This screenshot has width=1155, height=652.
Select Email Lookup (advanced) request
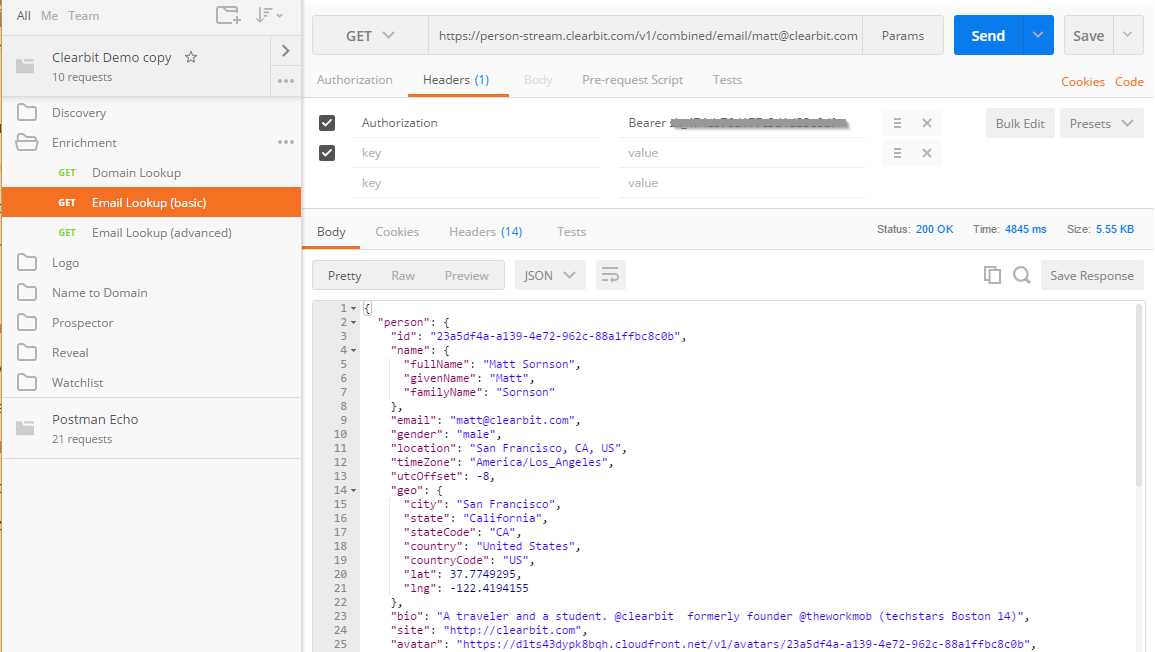coord(152,233)
